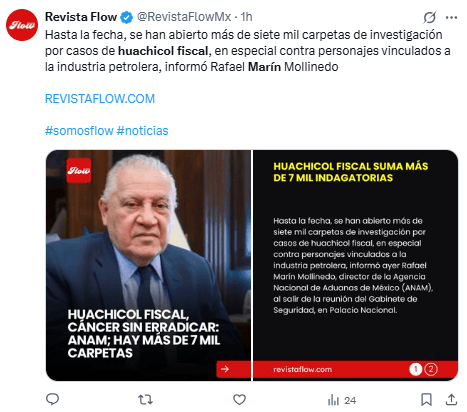Open the #somosflow hashtag
467x412 pixels.
(79, 131)
